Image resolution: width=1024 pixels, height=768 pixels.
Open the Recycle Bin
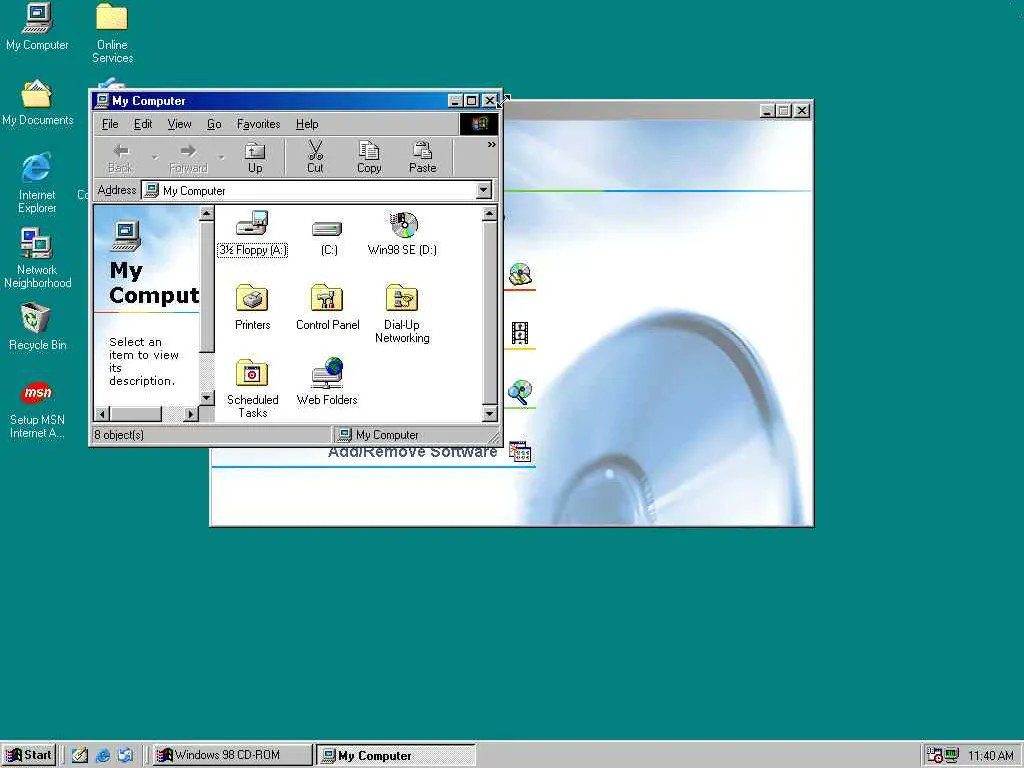(37, 327)
